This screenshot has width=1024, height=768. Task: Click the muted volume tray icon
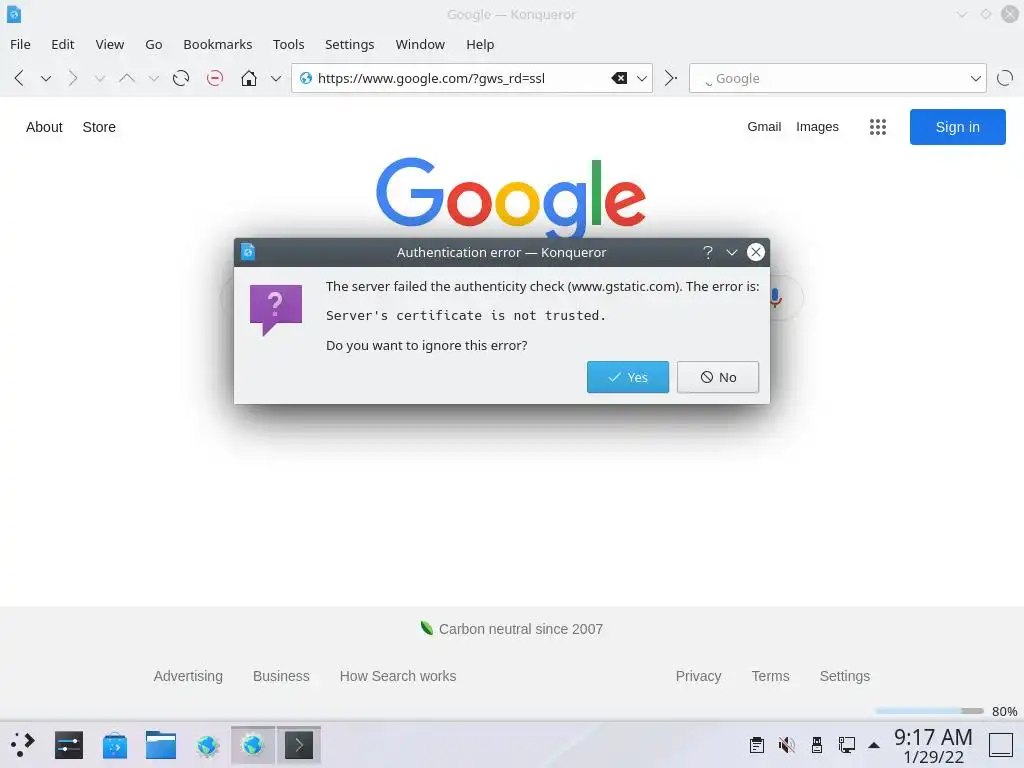tap(787, 745)
